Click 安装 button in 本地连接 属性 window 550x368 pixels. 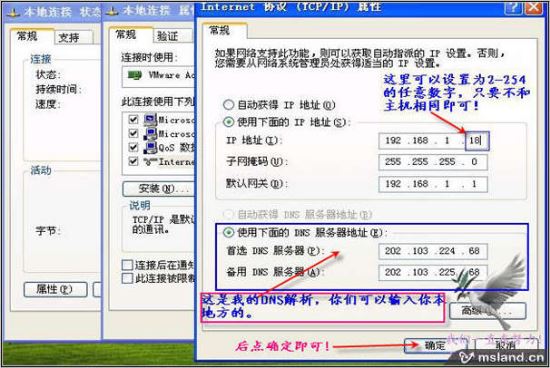point(159,189)
